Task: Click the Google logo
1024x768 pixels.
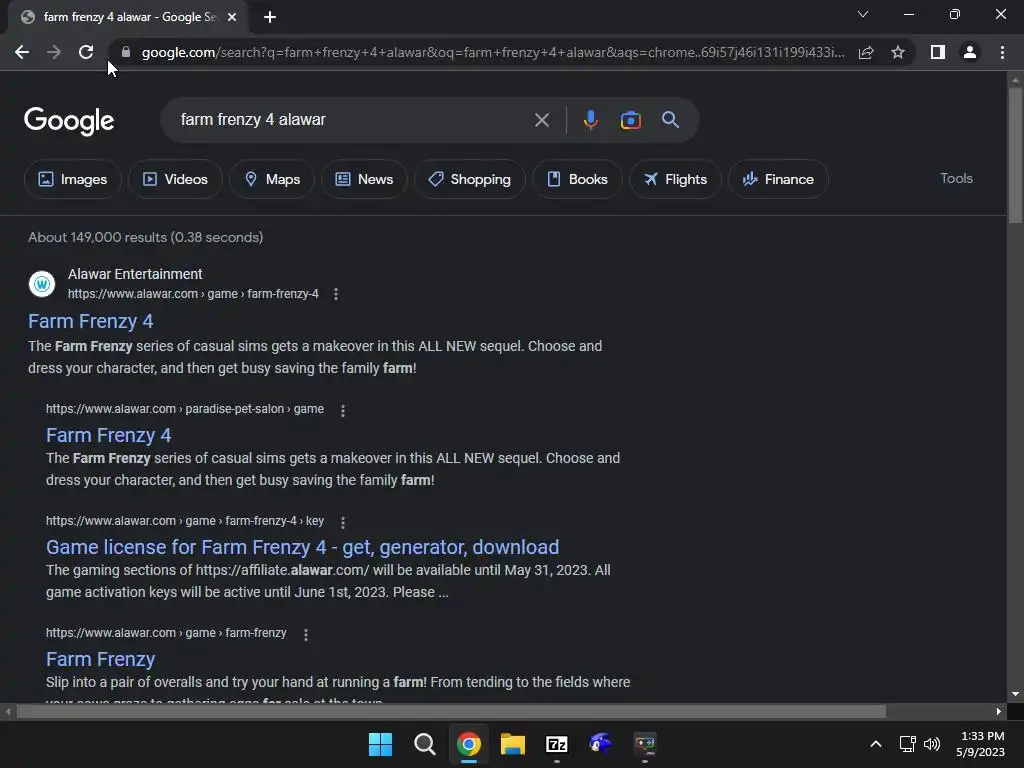Action: [x=69, y=121]
